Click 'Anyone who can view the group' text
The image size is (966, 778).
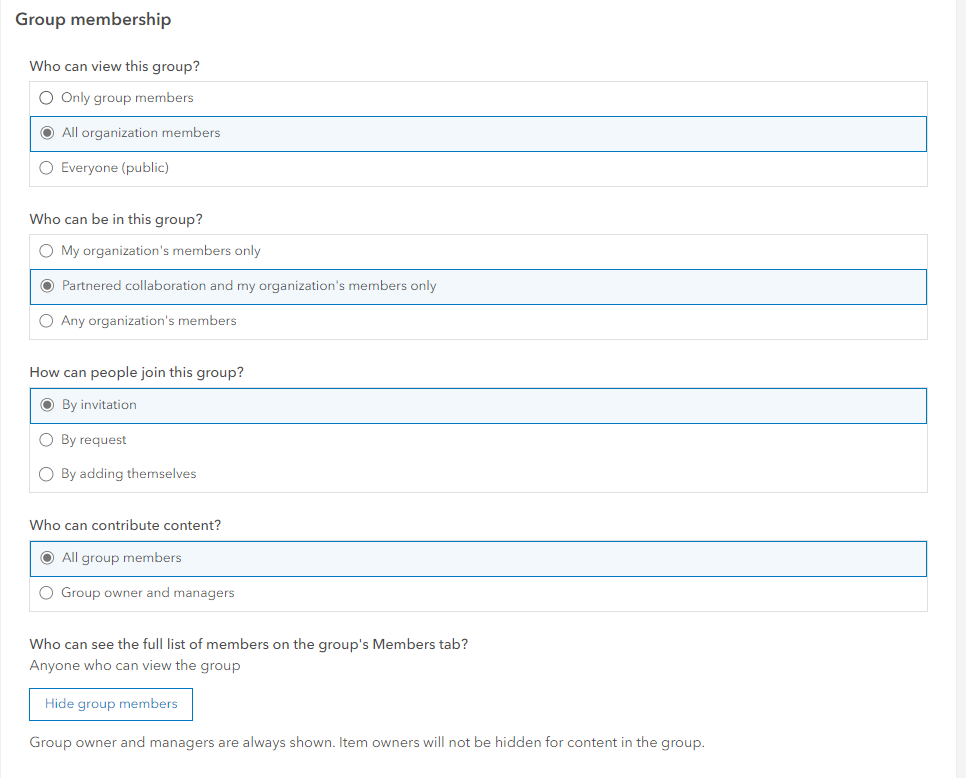[135, 665]
